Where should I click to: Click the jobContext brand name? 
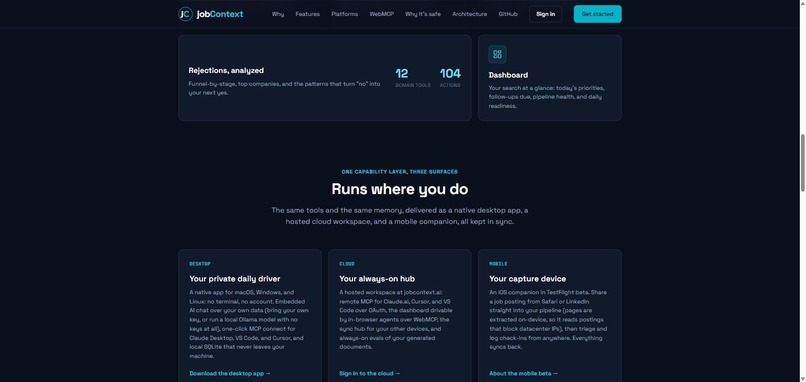[x=220, y=14]
